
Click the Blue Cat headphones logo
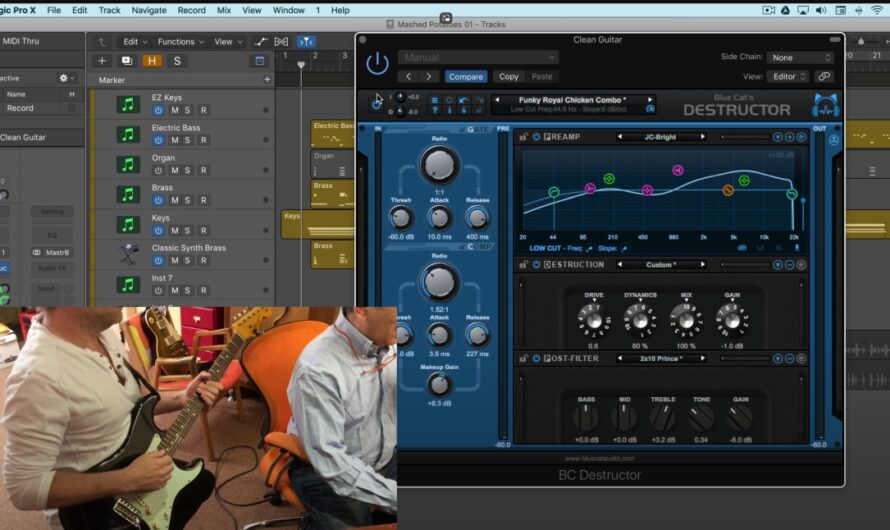coord(826,106)
